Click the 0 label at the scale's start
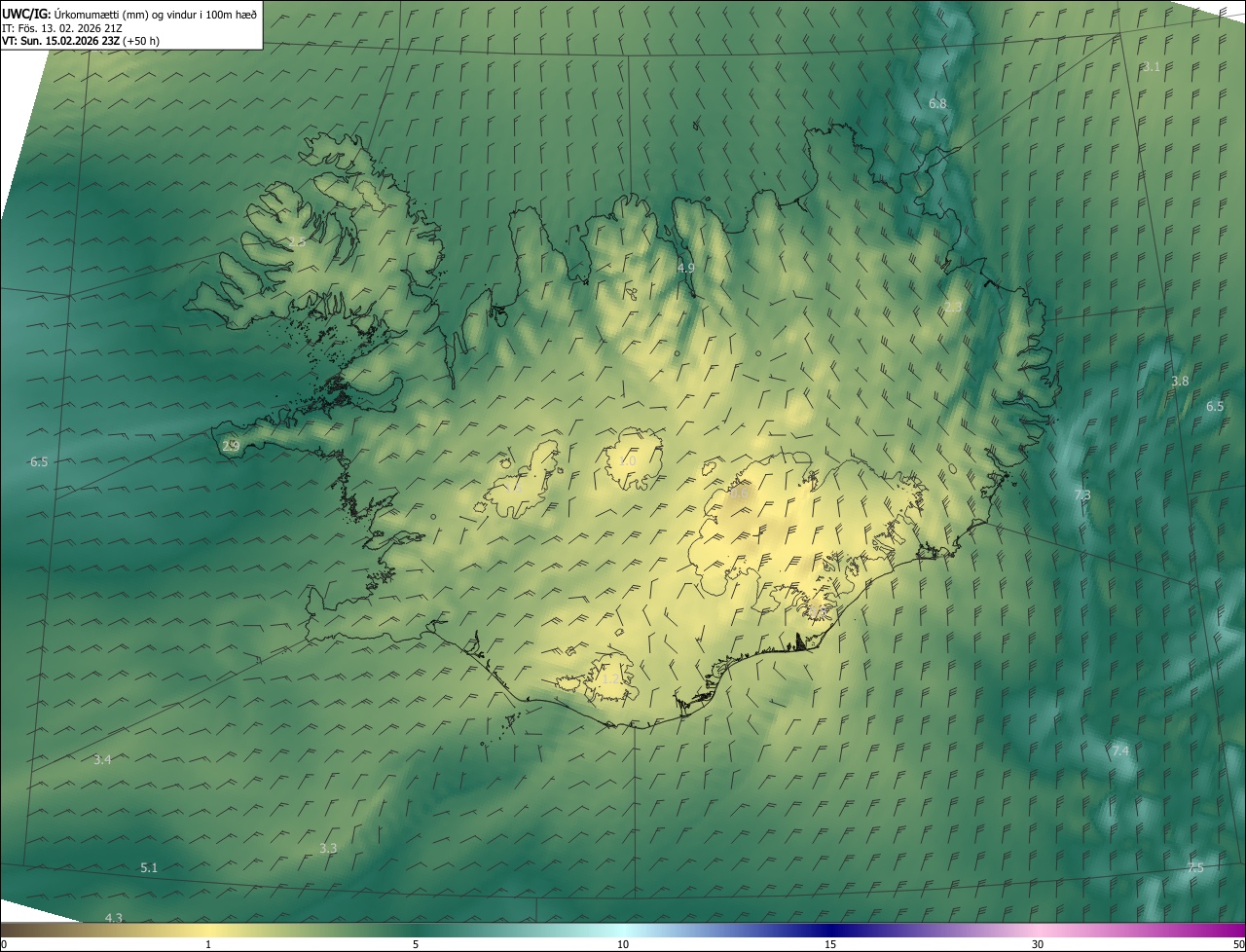Viewport: 1246px width, 952px height. (4, 944)
